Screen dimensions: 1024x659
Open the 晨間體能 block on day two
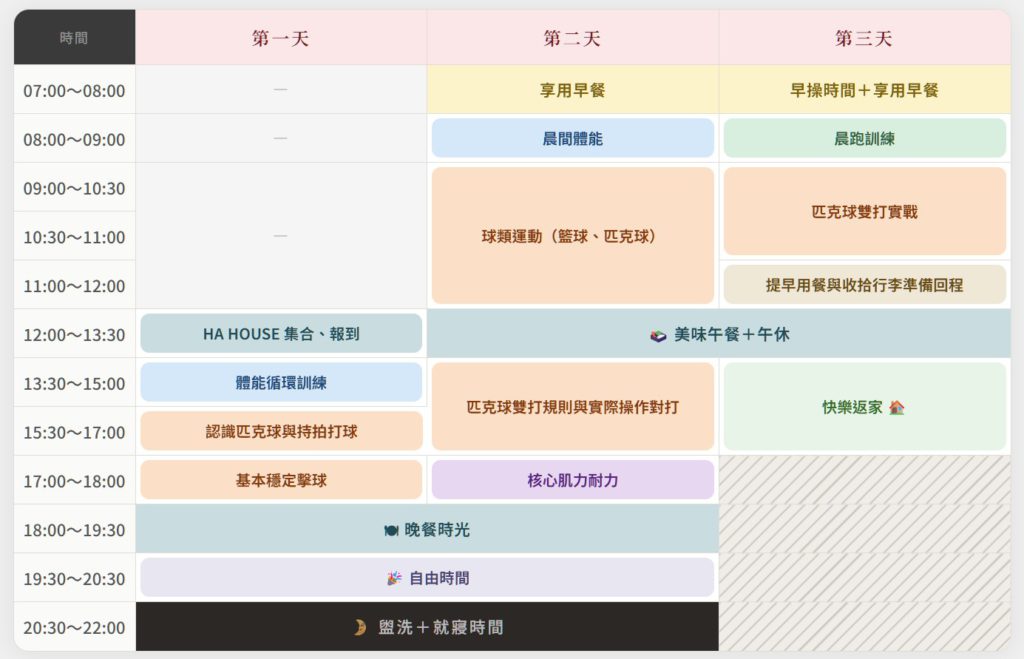[572, 139]
